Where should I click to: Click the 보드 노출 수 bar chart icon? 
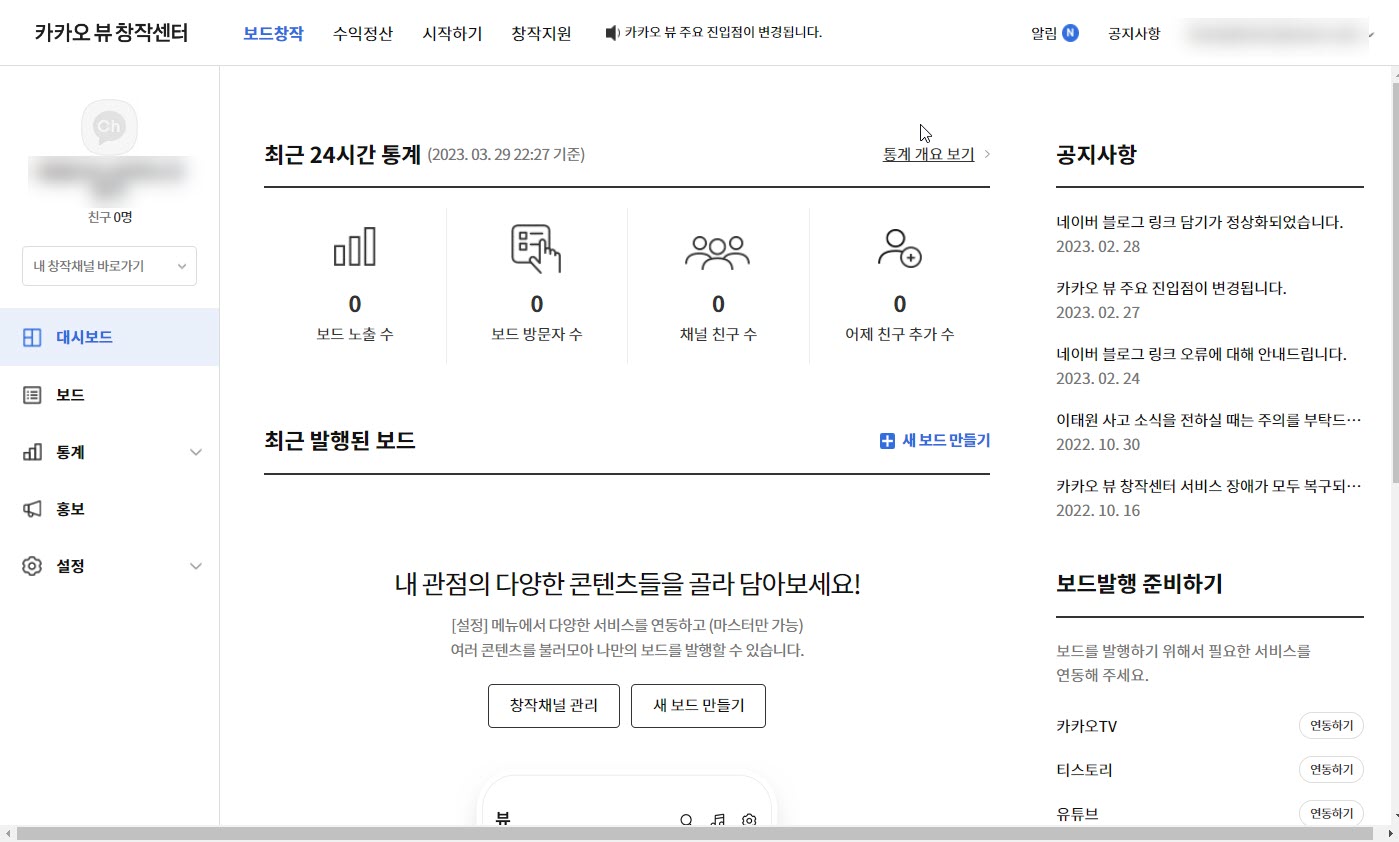click(x=355, y=246)
